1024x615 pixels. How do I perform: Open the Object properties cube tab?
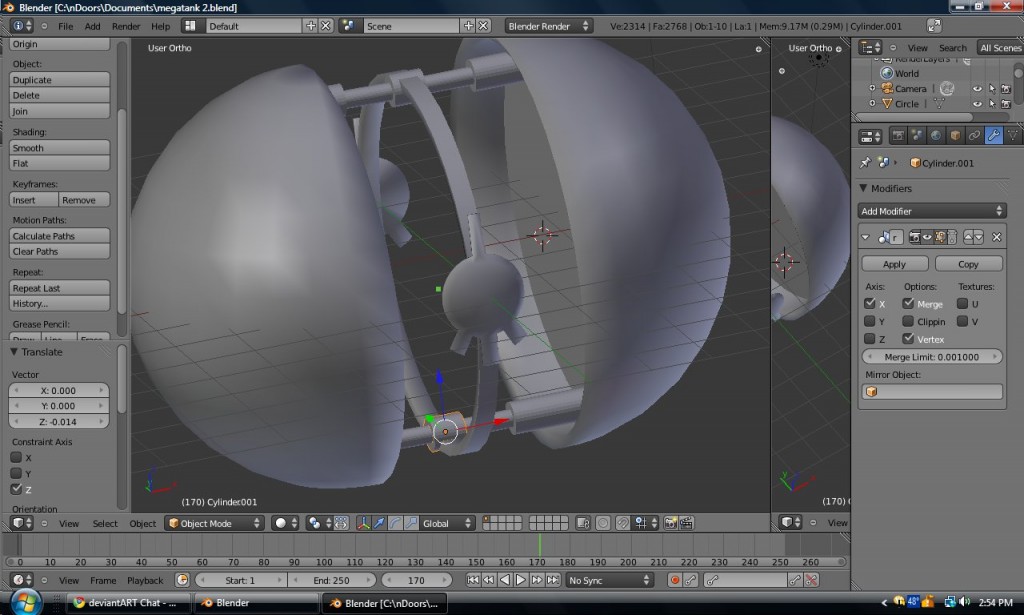[955, 135]
